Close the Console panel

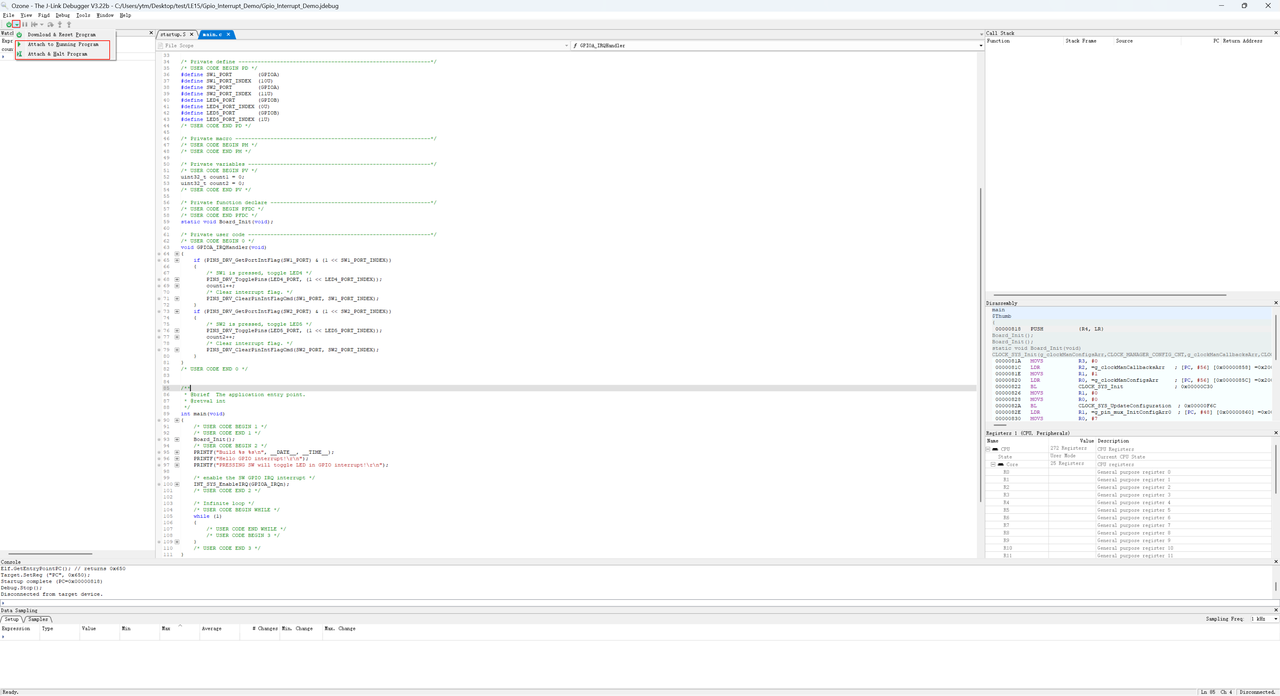point(1275,562)
